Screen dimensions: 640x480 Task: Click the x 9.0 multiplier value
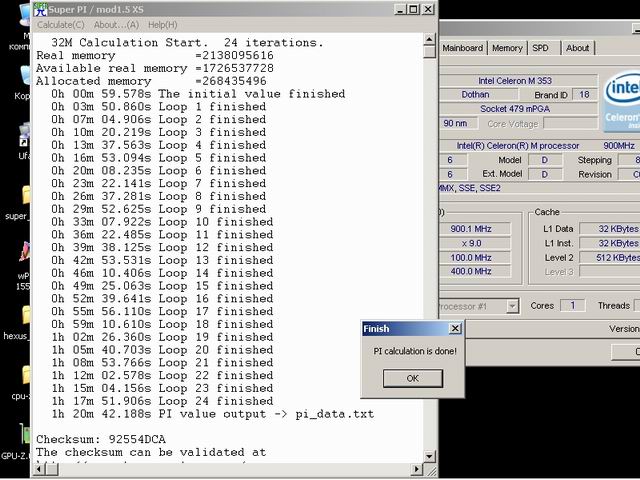(x=475, y=243)
